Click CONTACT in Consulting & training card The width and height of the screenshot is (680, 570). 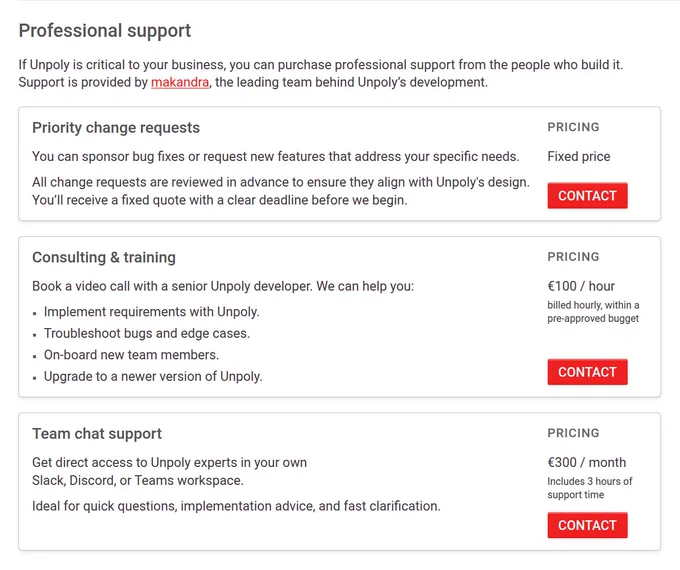click(x=587, y=372)
